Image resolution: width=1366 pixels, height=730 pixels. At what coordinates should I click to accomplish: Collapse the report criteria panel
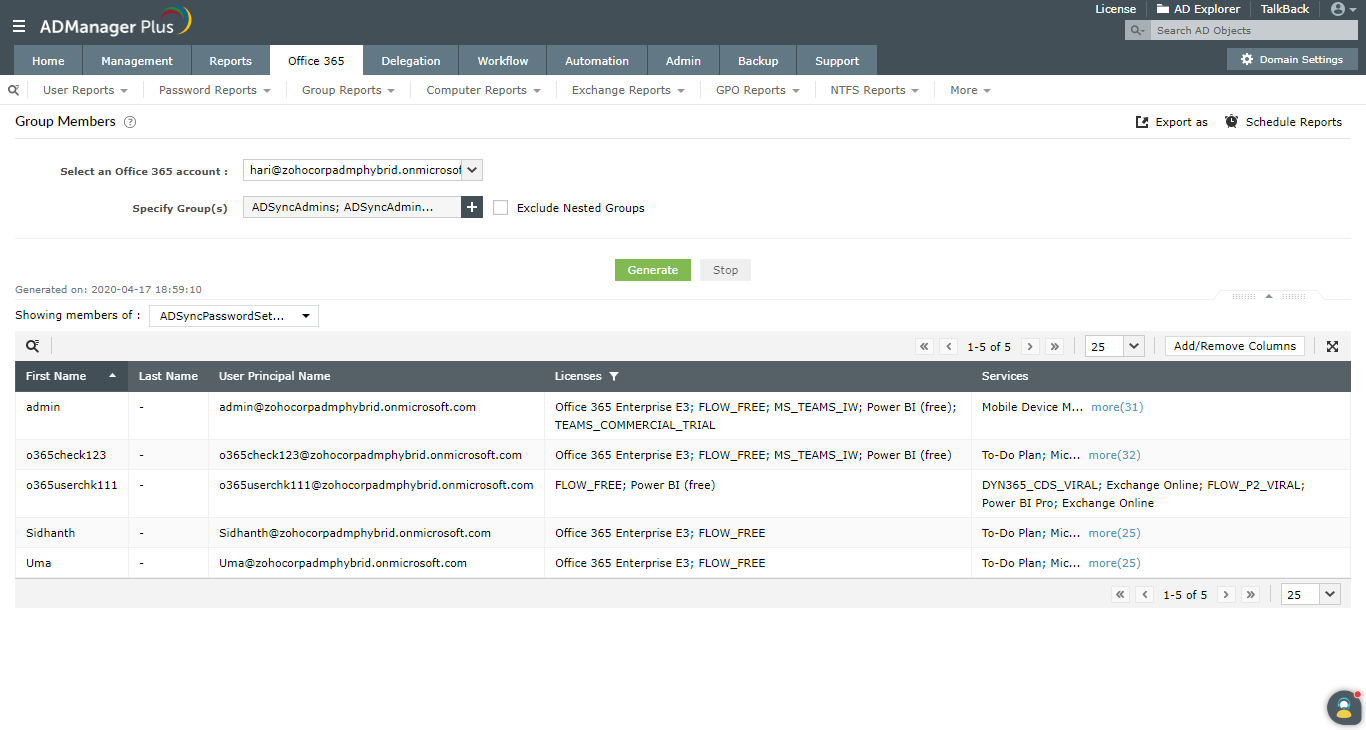(x=1269, y=296)
